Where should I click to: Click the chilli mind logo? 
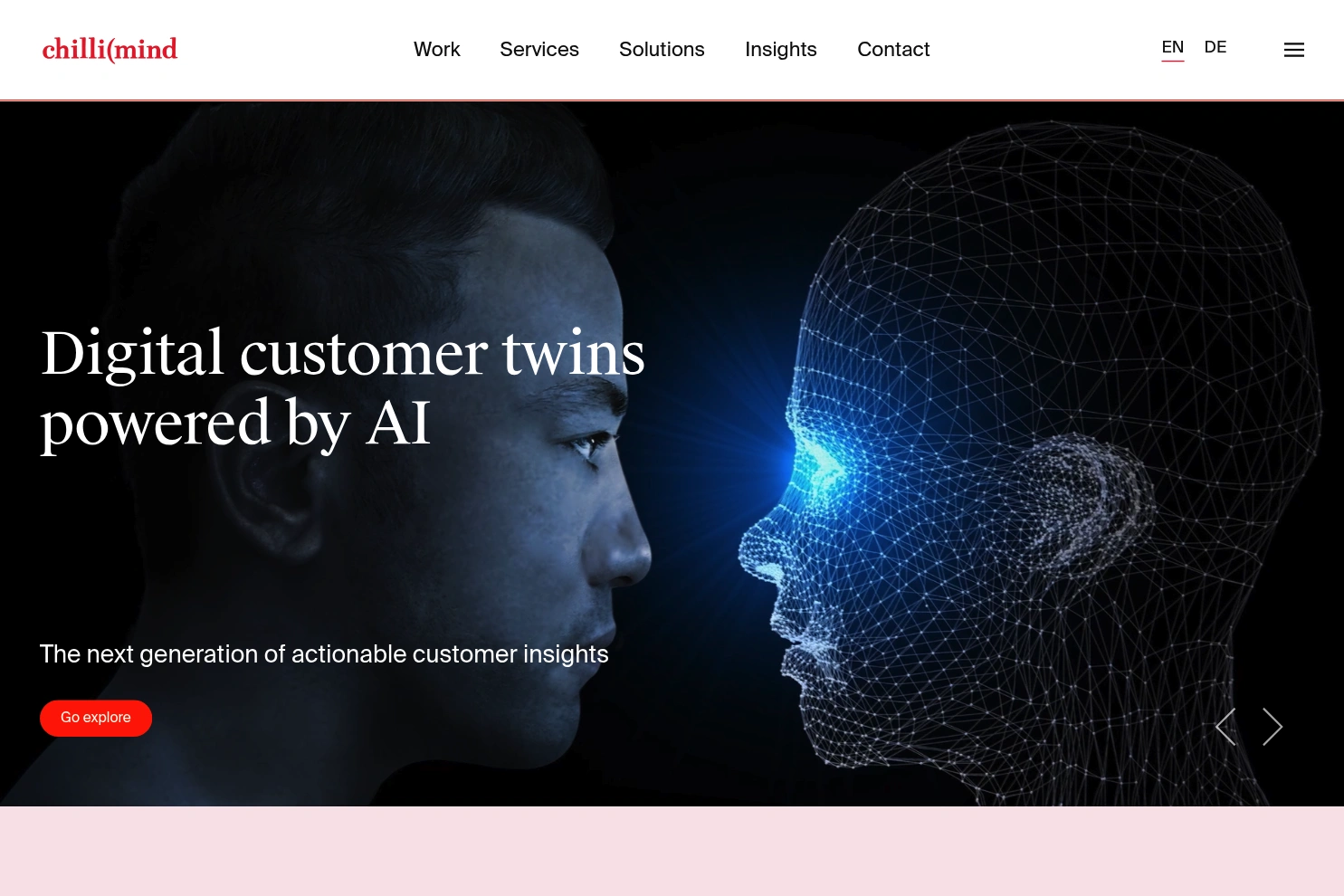click(110, 49)
